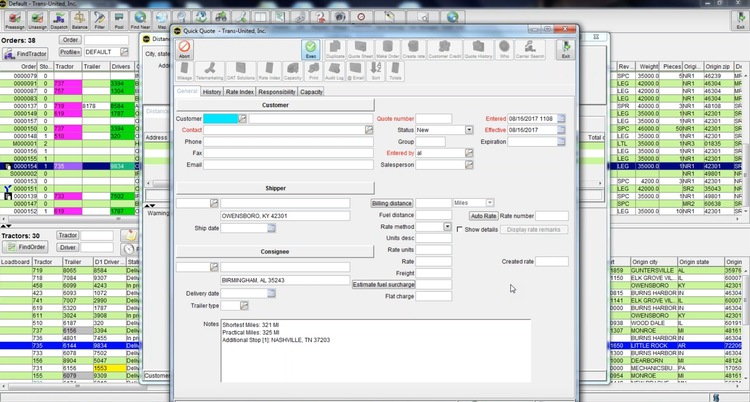Open the DAT Solutions icon

click(x=241, y=71)
